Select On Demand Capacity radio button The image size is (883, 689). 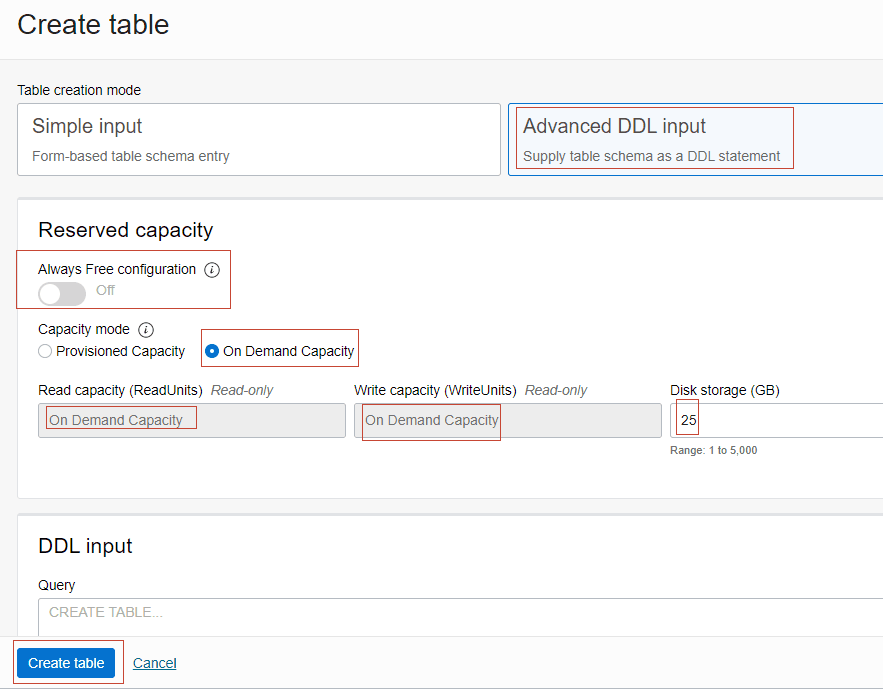pyautogui.click(x=212, y=351)
